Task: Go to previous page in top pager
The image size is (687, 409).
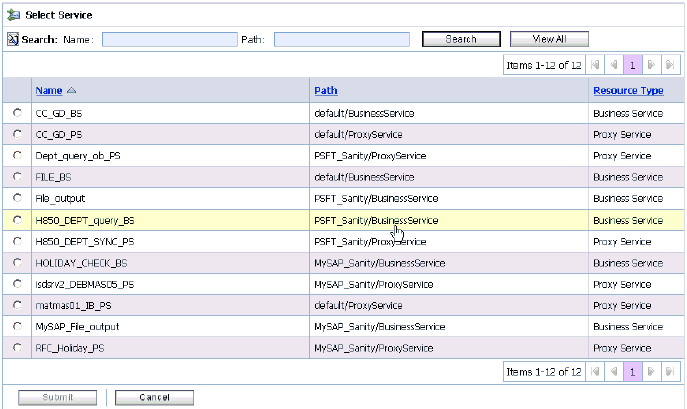Action: point(614,65)
